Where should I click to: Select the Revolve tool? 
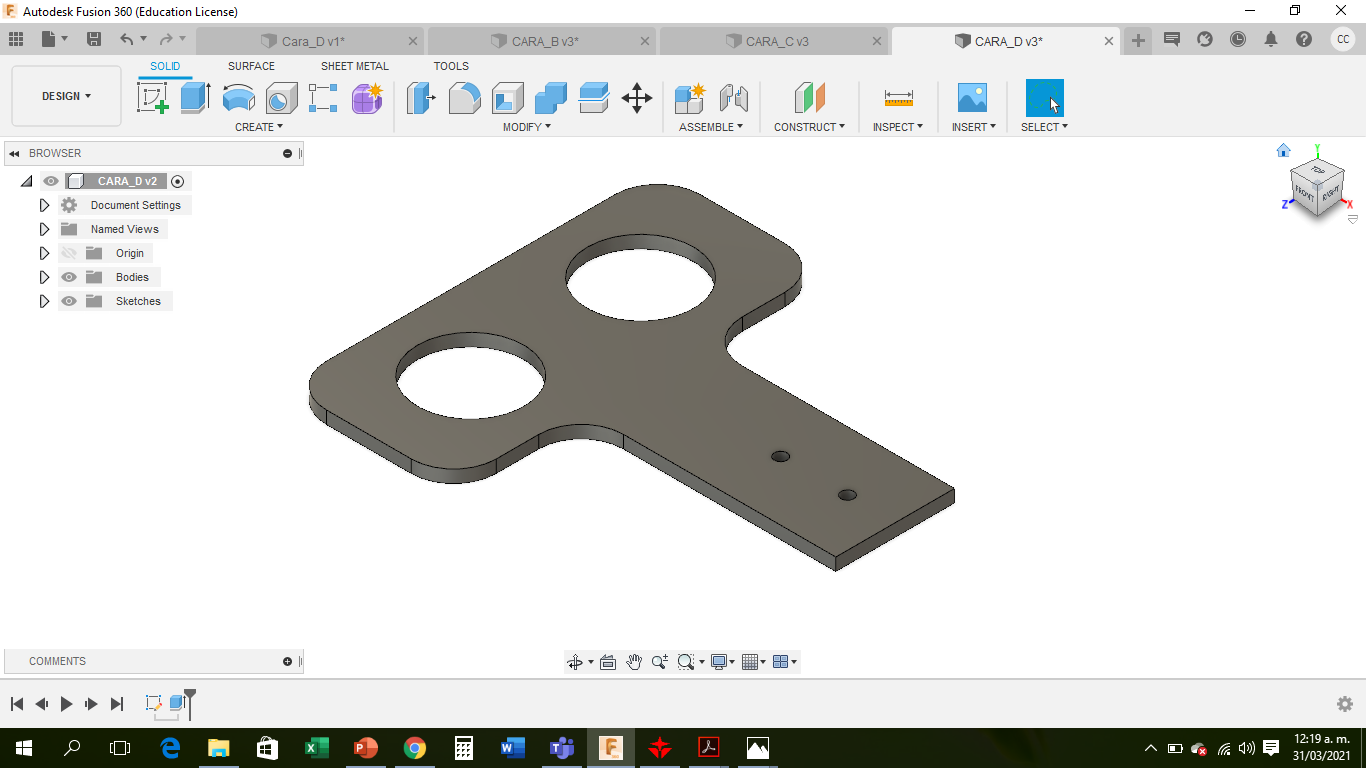pos(238,98)
